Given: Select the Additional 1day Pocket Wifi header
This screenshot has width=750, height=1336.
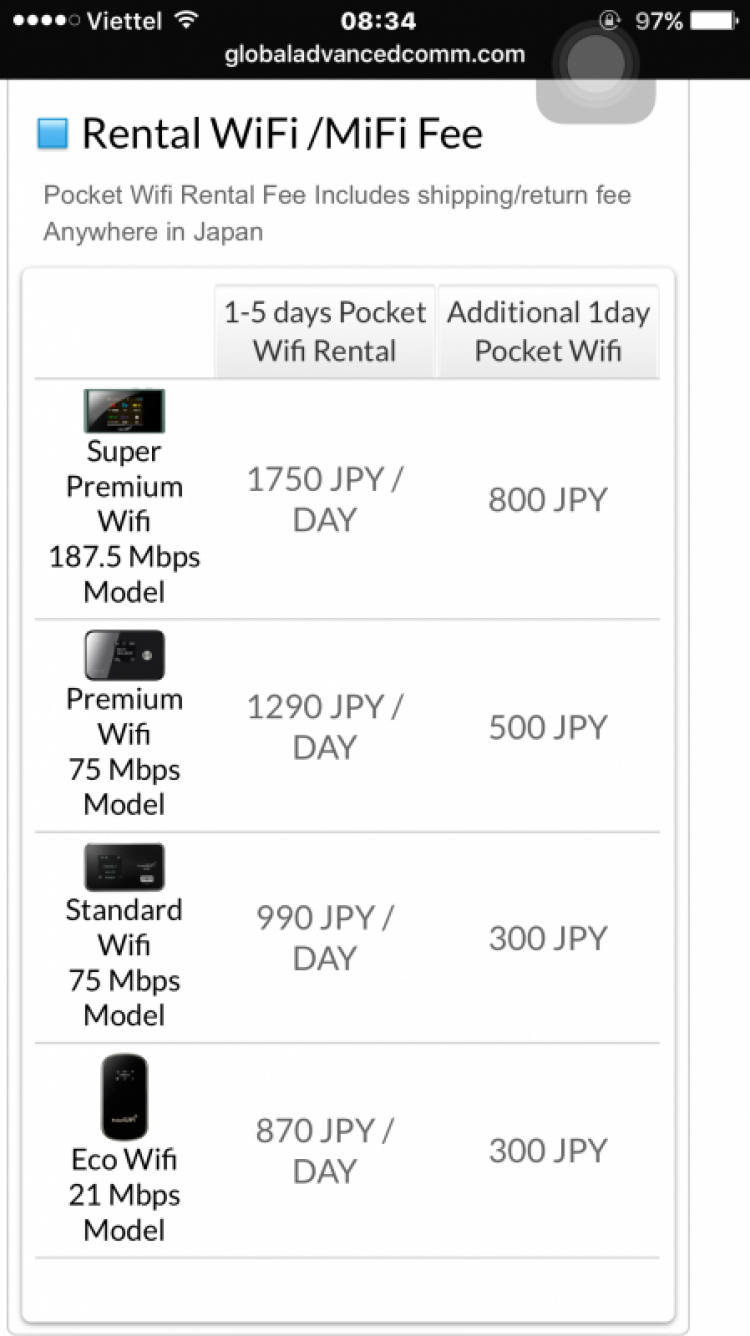Looking at the screenshot, I should (x=548, y=331).
